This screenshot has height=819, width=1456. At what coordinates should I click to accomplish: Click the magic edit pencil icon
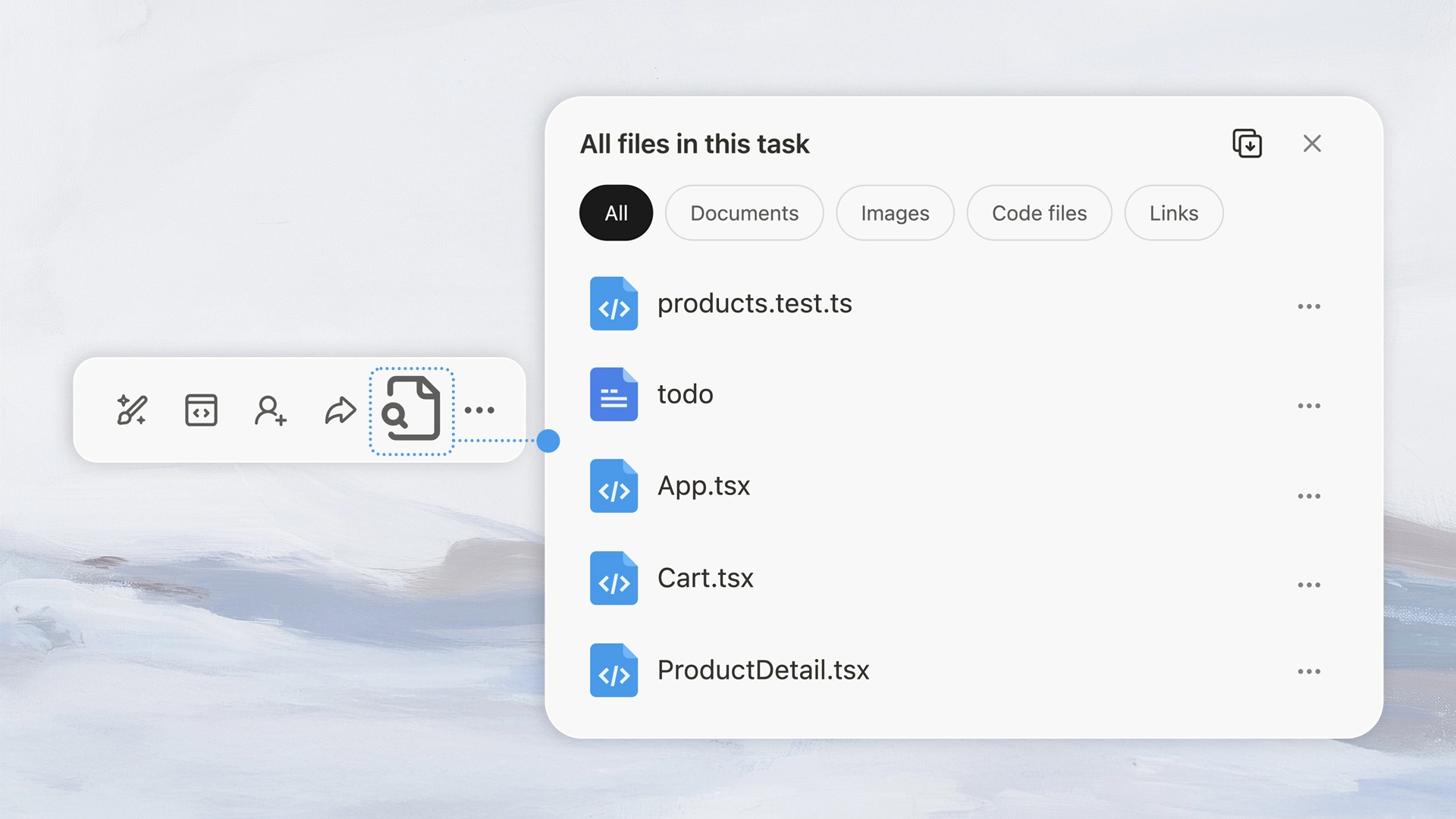[132, 410]
